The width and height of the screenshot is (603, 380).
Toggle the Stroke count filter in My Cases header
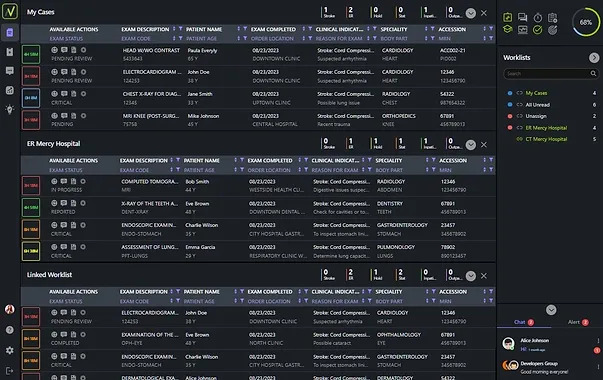(x=328, y=12)
